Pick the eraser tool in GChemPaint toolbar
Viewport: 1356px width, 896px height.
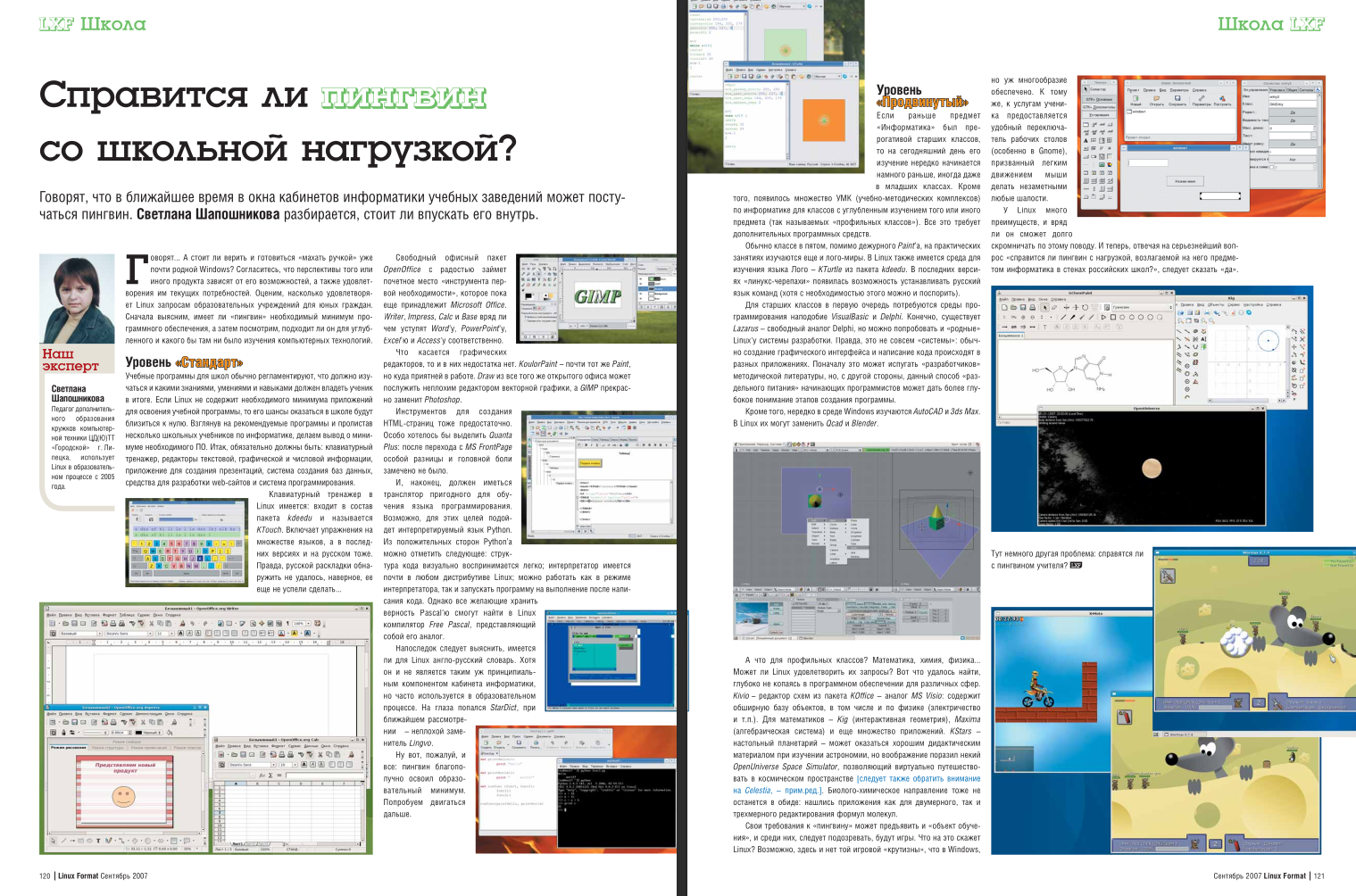click(x=1054, y=308)
